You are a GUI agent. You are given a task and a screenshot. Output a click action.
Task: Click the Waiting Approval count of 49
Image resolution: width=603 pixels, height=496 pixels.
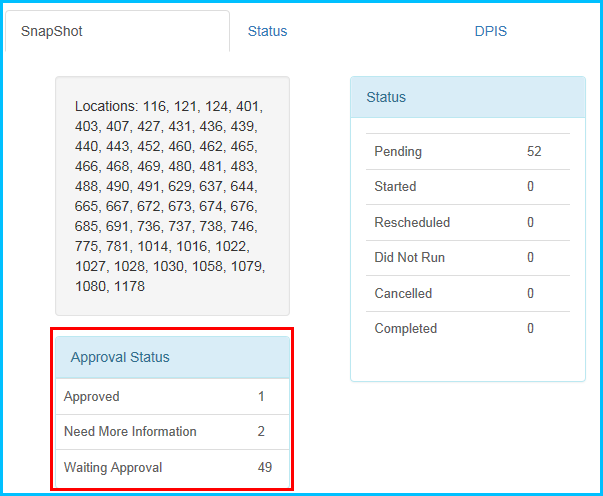265,467
